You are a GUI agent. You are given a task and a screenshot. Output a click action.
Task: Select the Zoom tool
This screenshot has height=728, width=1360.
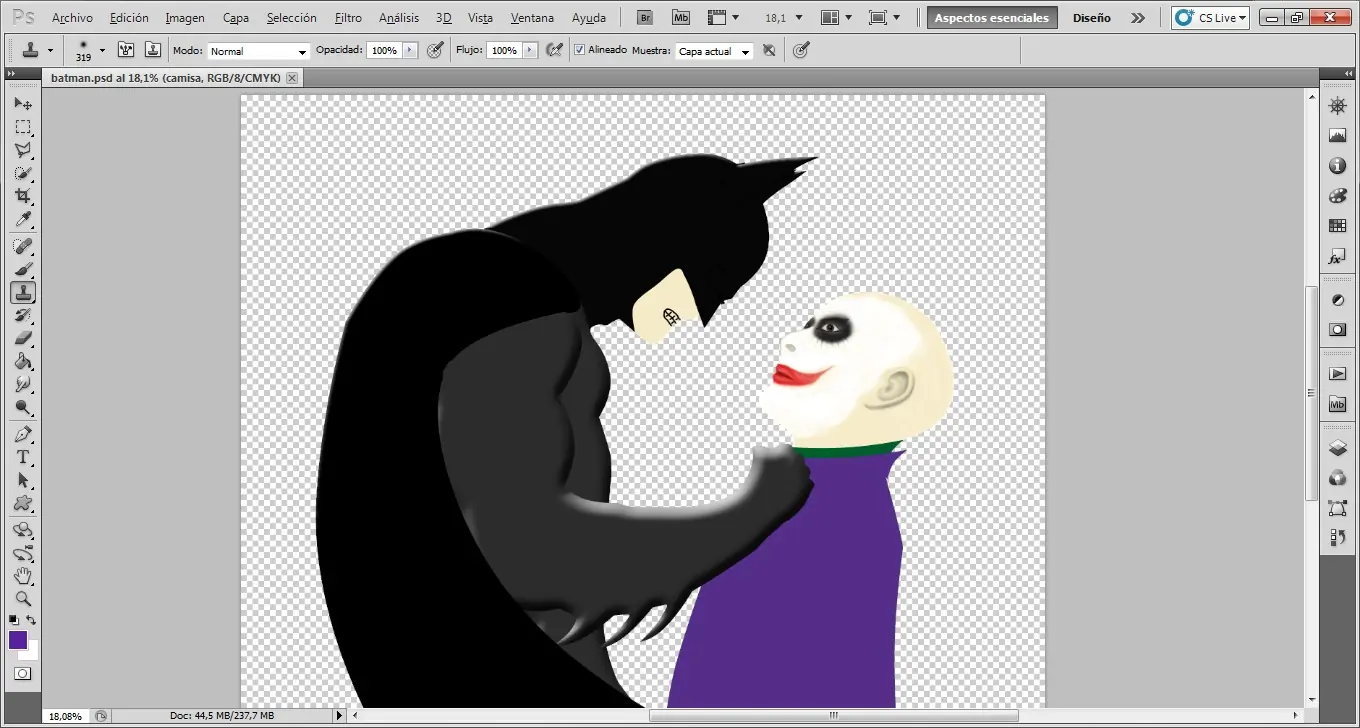[23, 598]
